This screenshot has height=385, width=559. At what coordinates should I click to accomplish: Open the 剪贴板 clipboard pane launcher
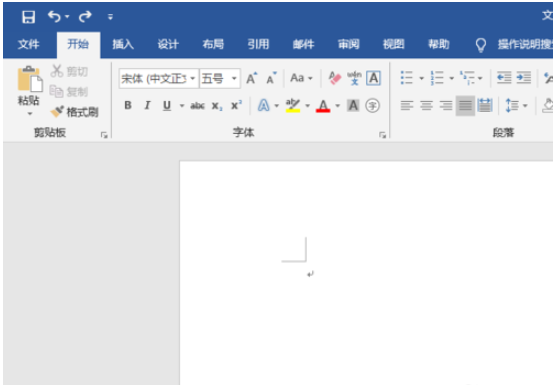coord(104,135)
